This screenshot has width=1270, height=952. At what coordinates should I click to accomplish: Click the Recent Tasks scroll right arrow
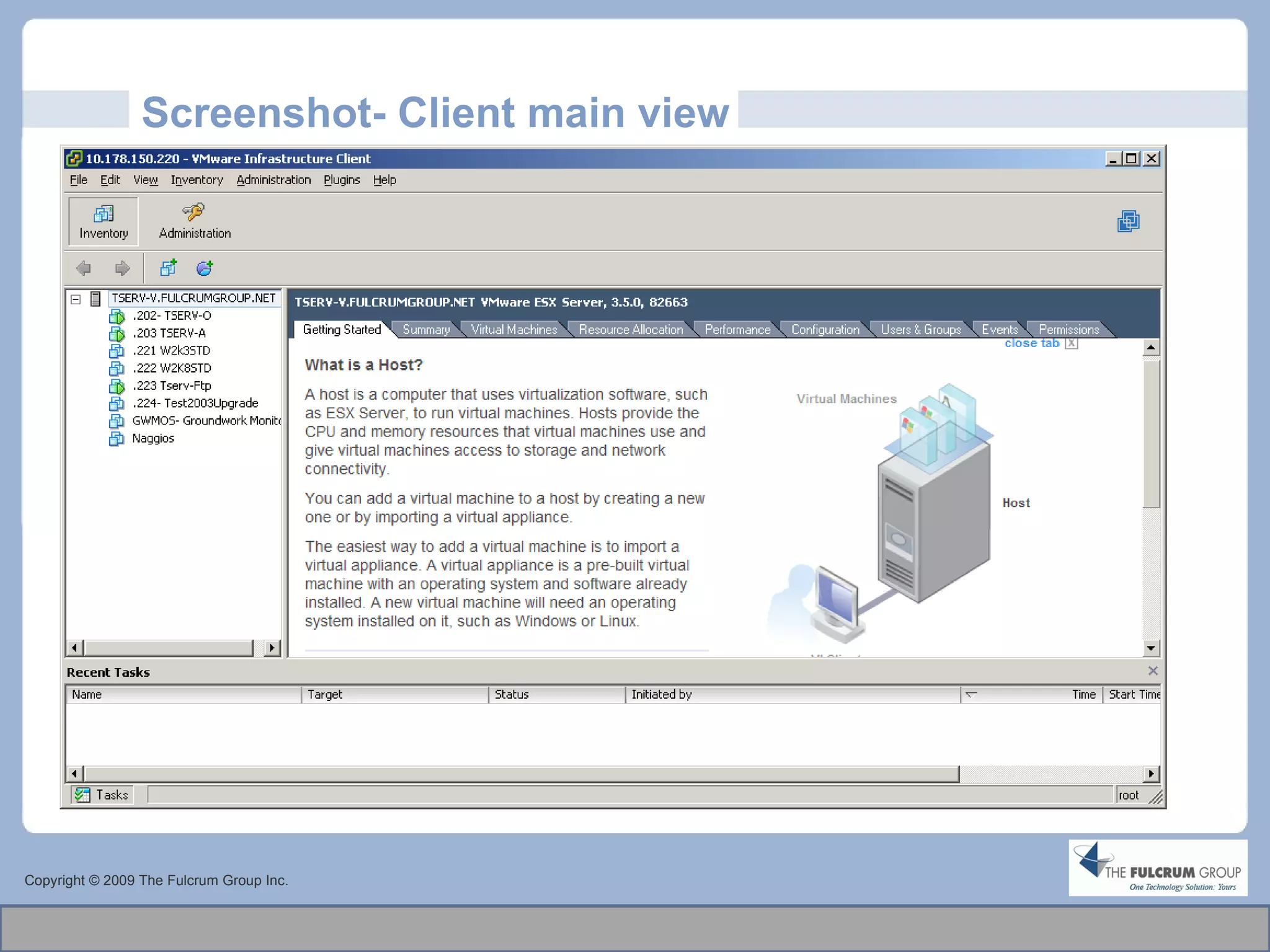pyautogui.click(x=1152, y=773)
